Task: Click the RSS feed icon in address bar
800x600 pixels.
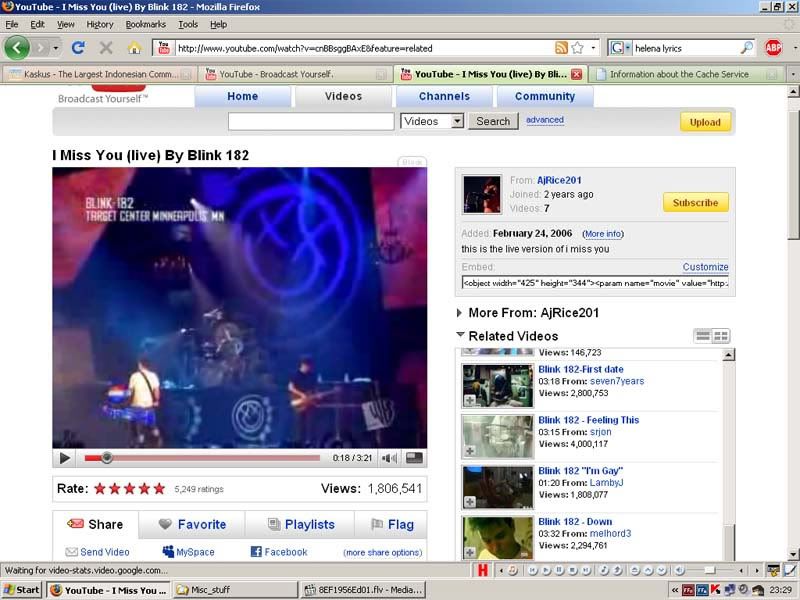Action: pos(561,48)
